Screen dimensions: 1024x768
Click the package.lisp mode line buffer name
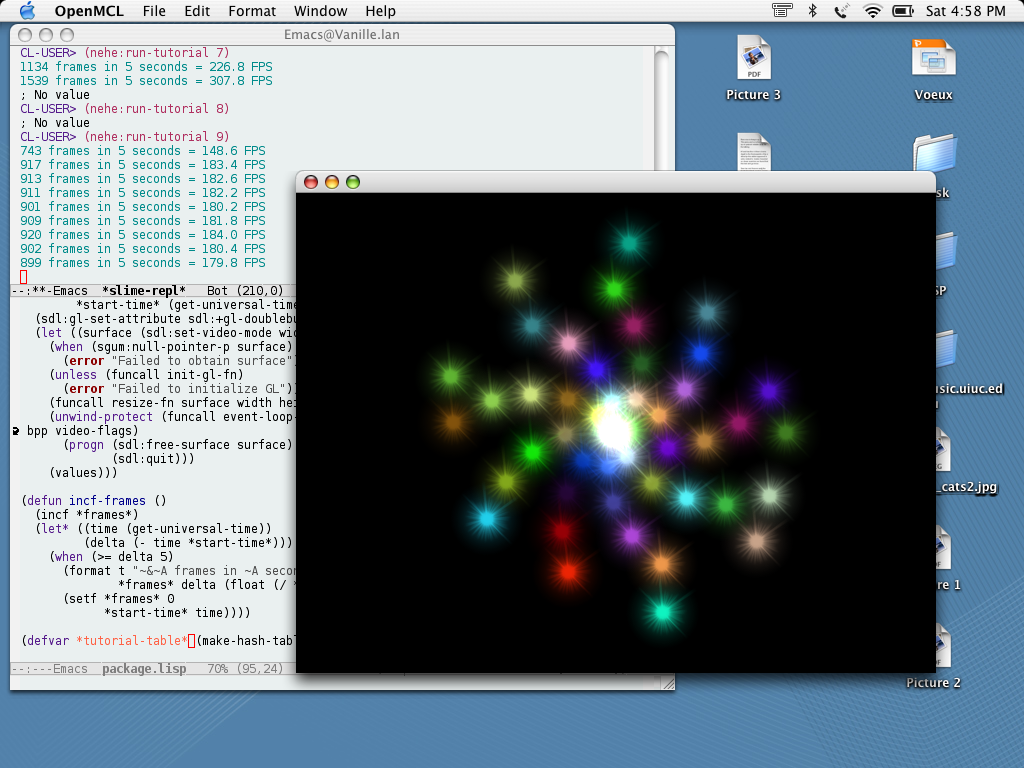click(144, 669)
